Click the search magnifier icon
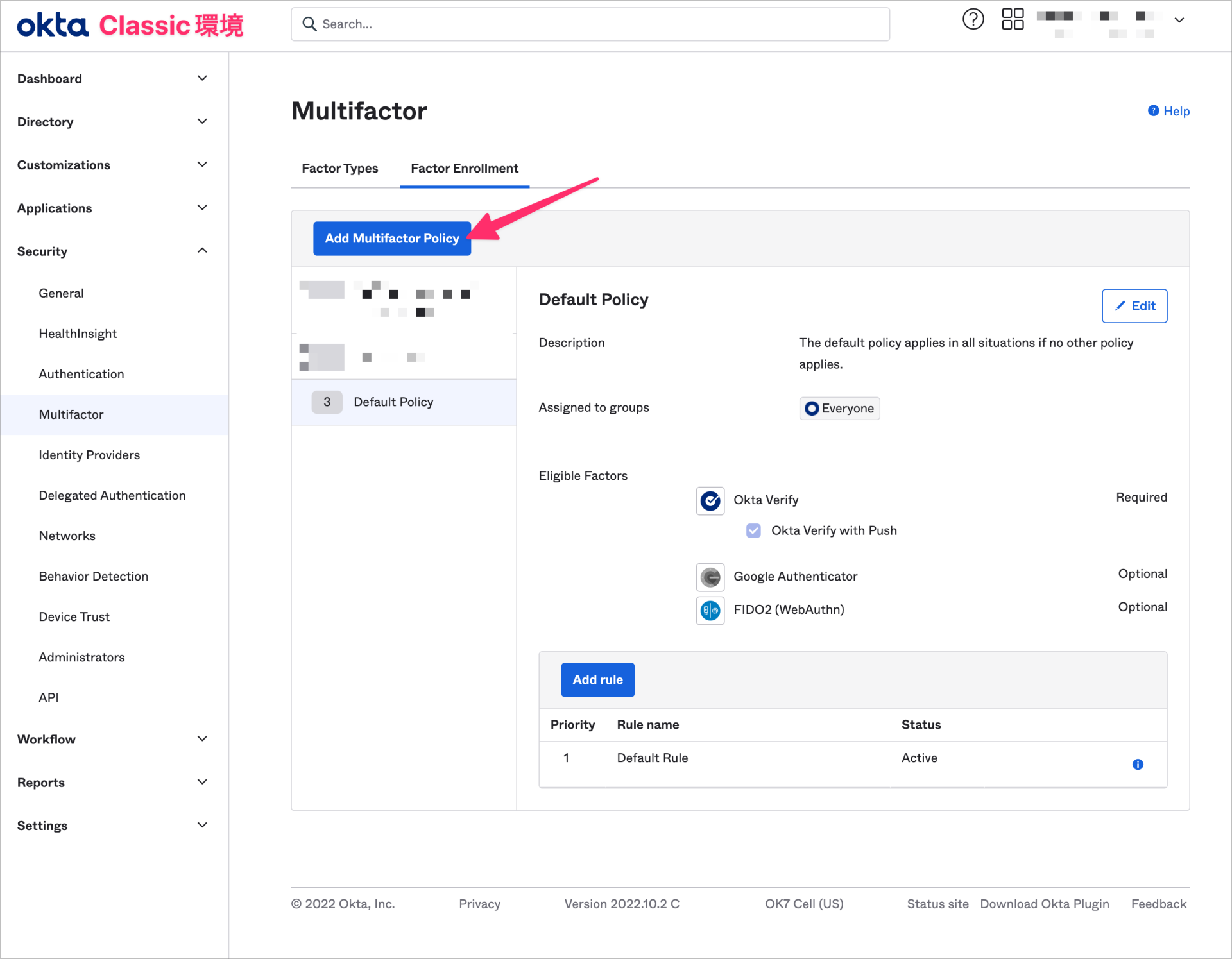 click(x=310, y=24)
